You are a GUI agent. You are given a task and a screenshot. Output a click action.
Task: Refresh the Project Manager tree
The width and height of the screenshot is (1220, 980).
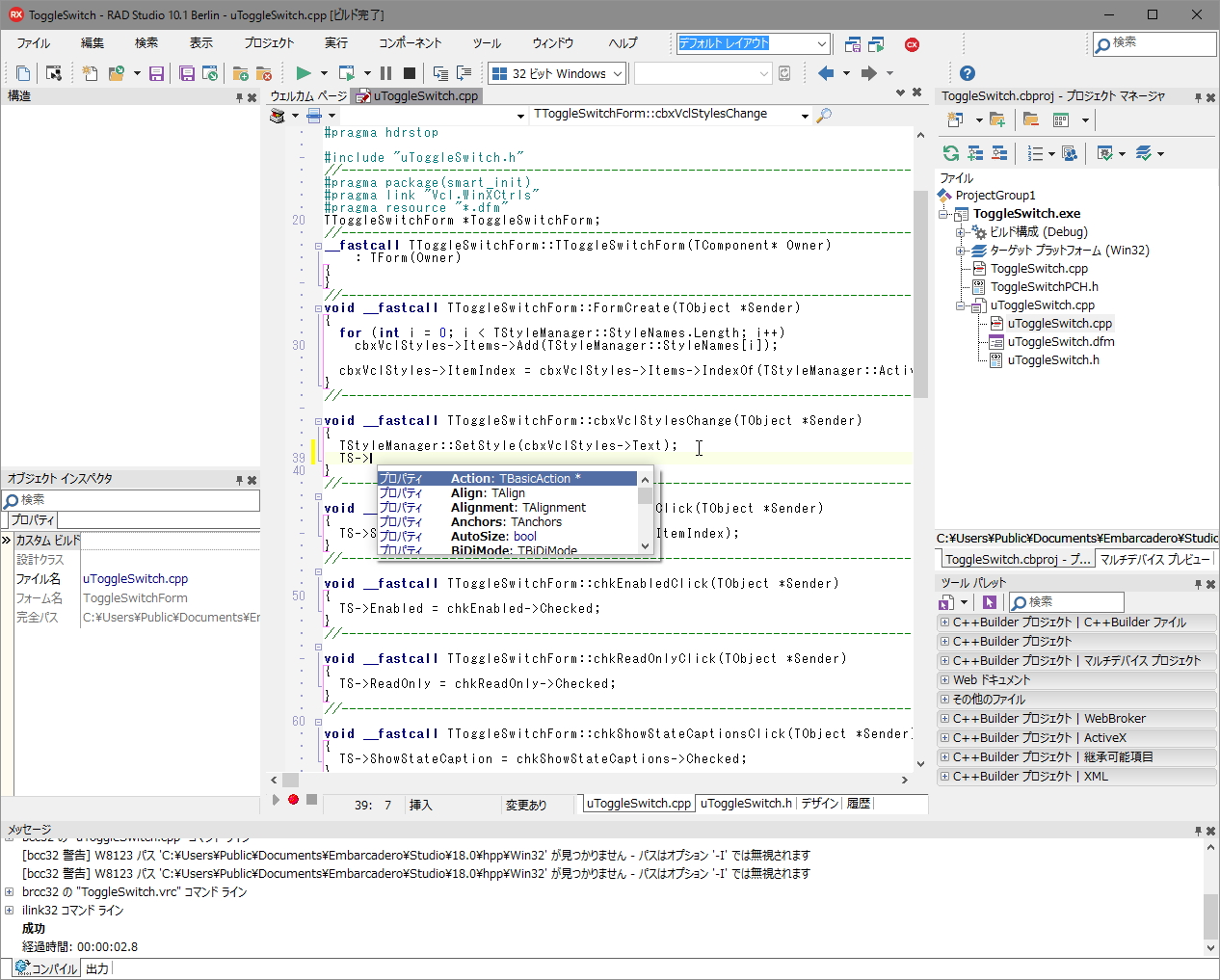pos(951,153)
